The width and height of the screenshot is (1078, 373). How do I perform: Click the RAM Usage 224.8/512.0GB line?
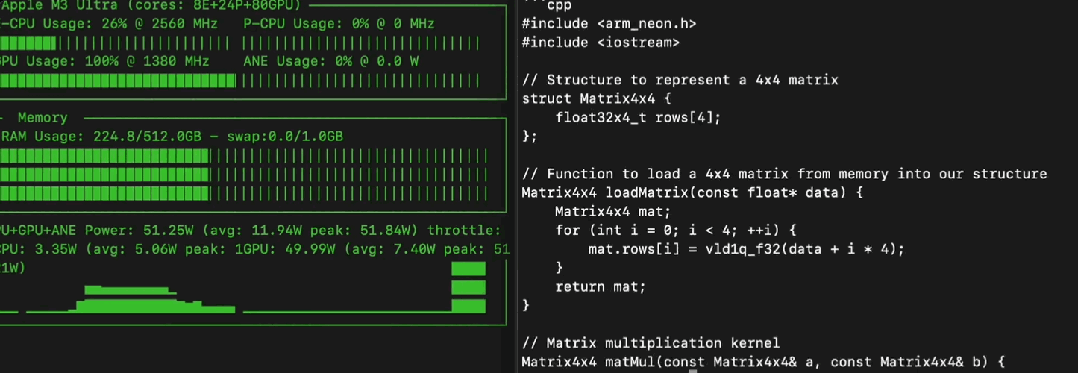171,136
